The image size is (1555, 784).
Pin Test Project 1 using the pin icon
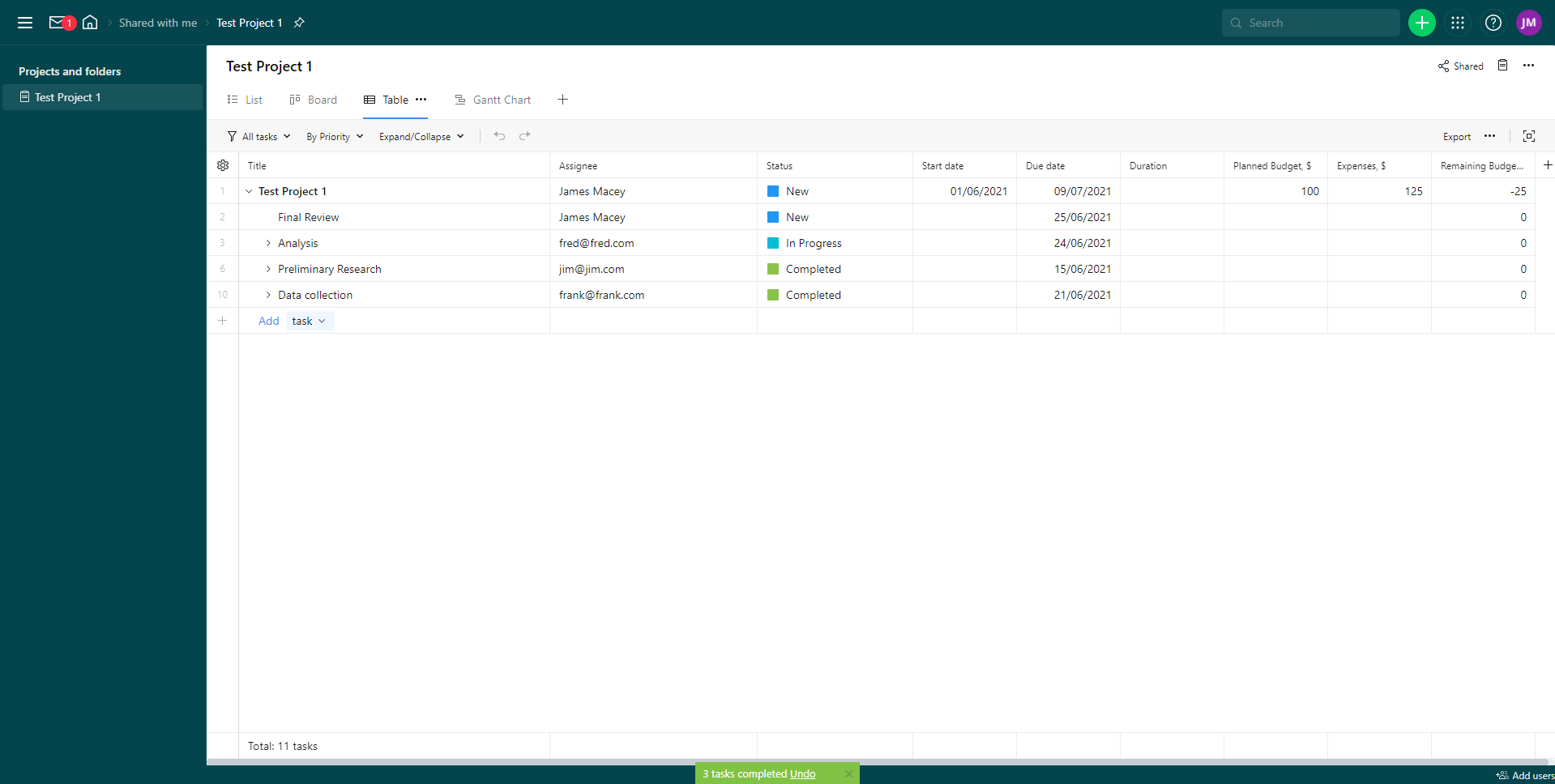(x=298, y=23)
